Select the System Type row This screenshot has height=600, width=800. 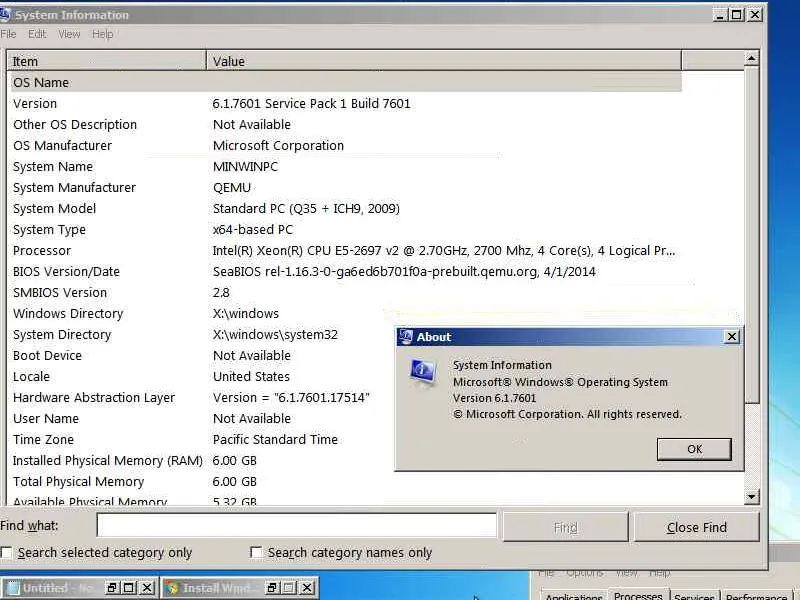pyautogui.click(x=346, y=230)
